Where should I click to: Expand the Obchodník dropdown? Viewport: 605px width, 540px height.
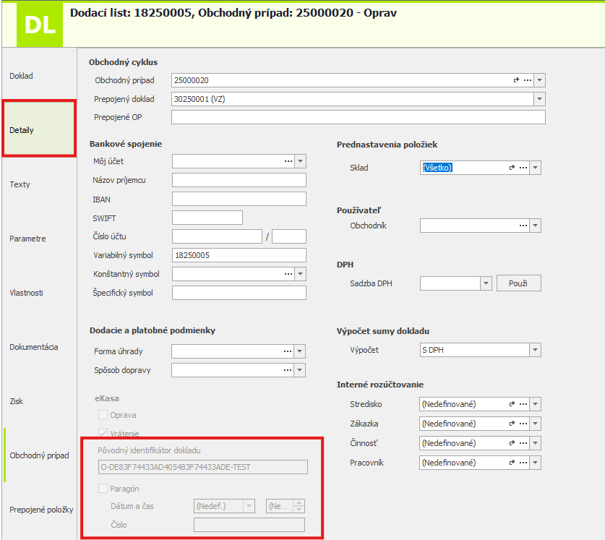535,226
